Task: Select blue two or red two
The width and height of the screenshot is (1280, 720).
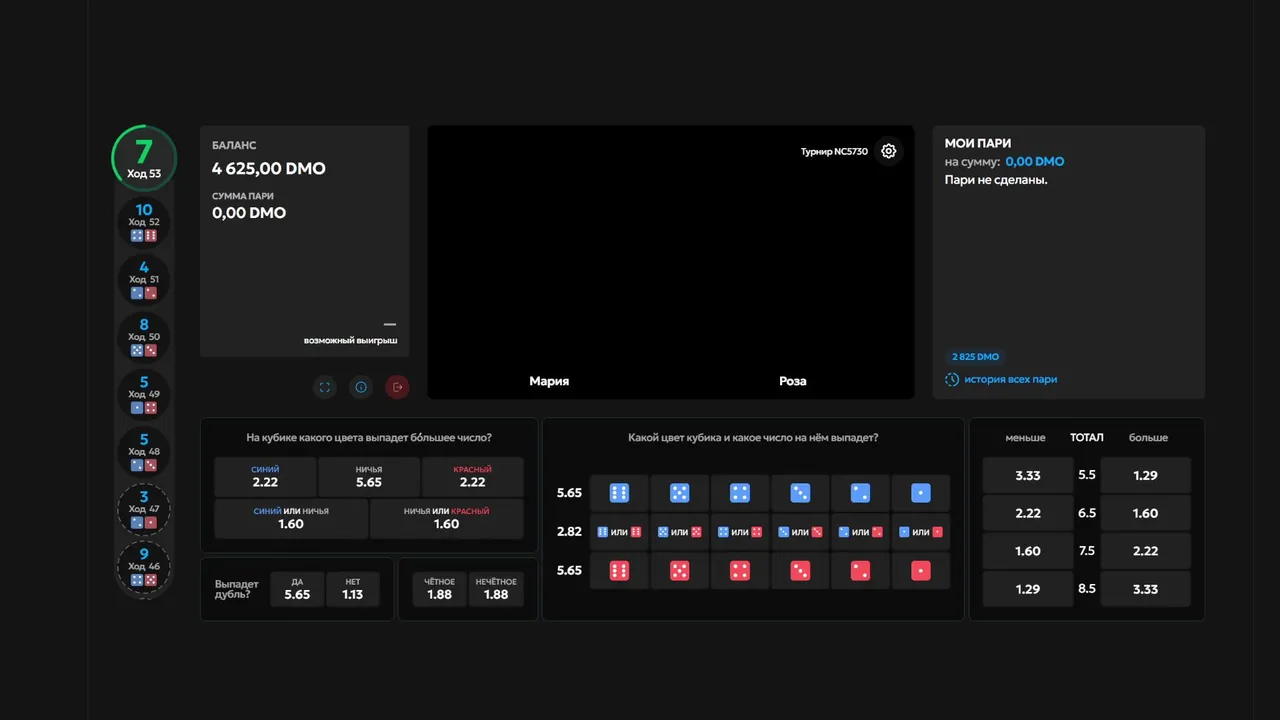Action: point(860,532)
